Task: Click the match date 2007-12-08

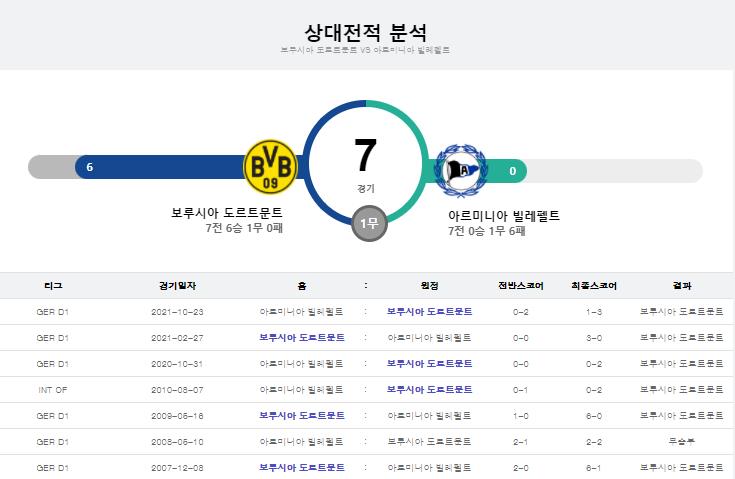Action: [x=177, y=468]
